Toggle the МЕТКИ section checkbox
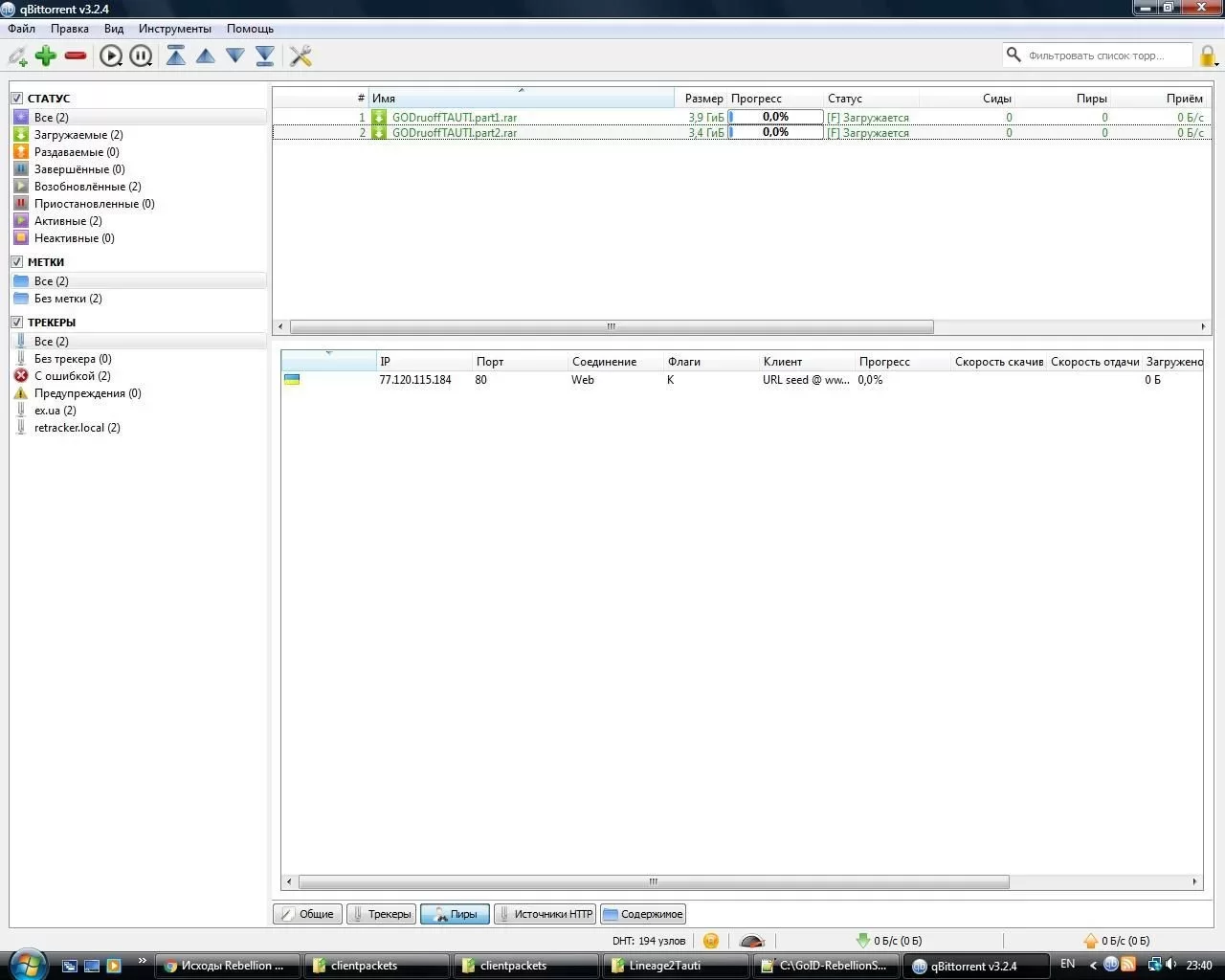 [x=16, y=261]
